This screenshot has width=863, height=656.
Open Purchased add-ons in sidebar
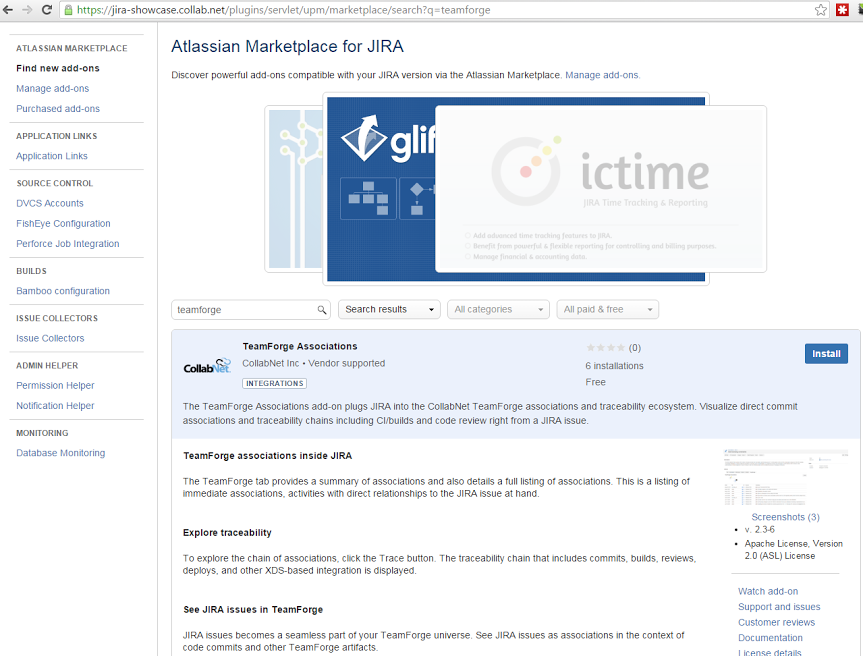click(58, 109)
